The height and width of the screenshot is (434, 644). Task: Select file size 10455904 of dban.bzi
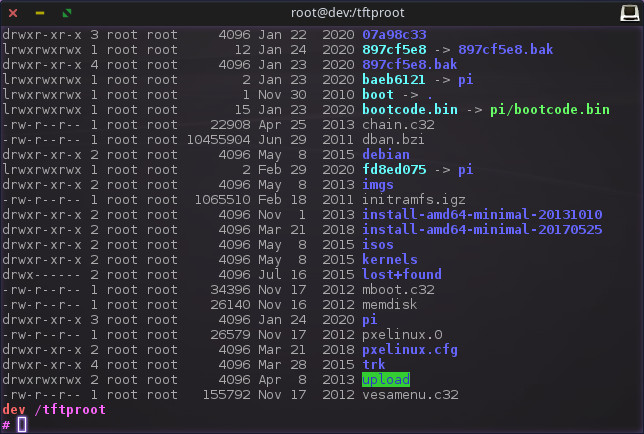tap(218, 140)
